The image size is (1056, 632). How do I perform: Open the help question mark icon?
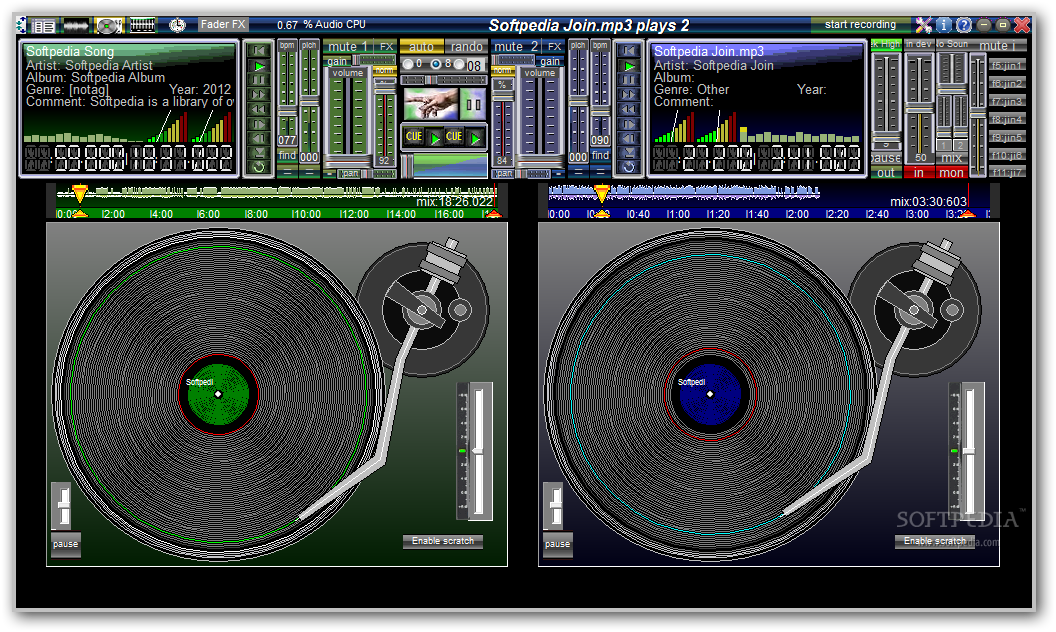(964, 25)
